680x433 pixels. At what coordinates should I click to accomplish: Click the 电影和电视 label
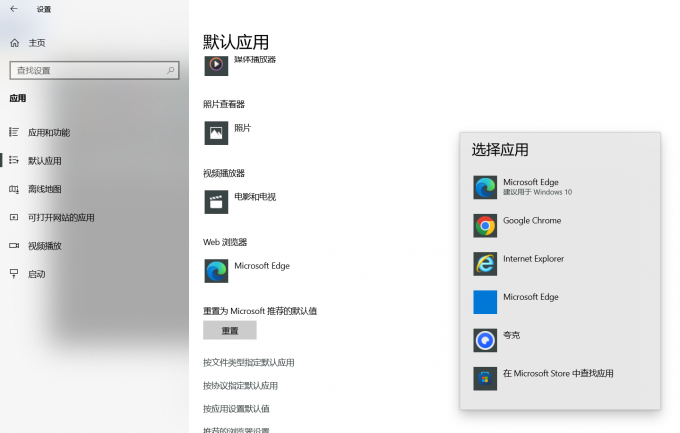pos(255,197)
